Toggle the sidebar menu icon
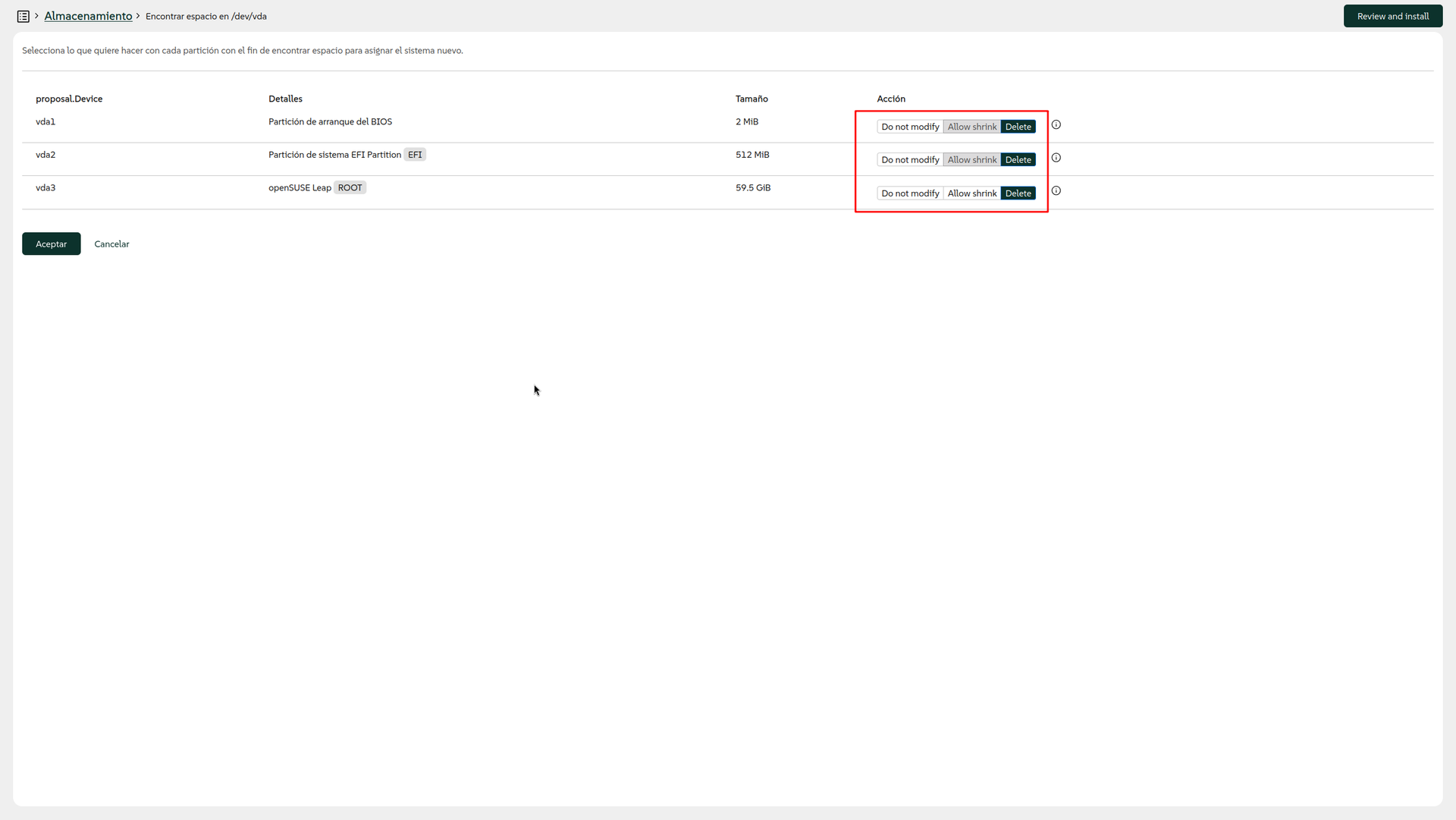 (23, 16)
